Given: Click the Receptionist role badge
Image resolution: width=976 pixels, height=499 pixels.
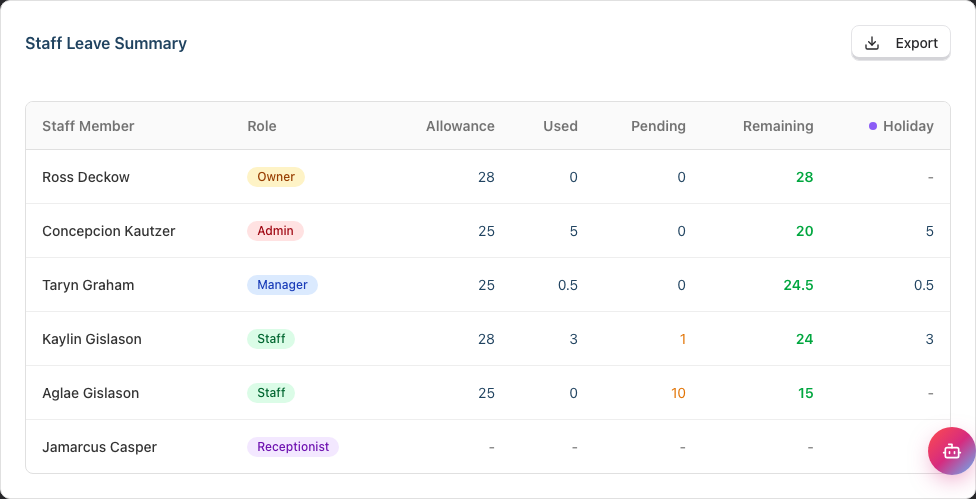Looking at the screenshot, I should [x=293, y=447].
